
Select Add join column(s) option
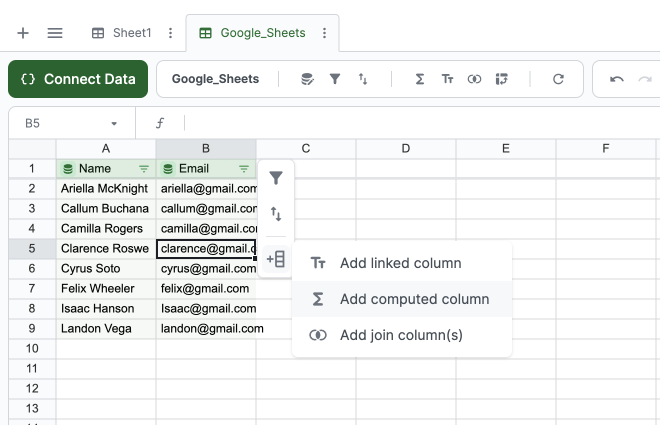[401, 335]
